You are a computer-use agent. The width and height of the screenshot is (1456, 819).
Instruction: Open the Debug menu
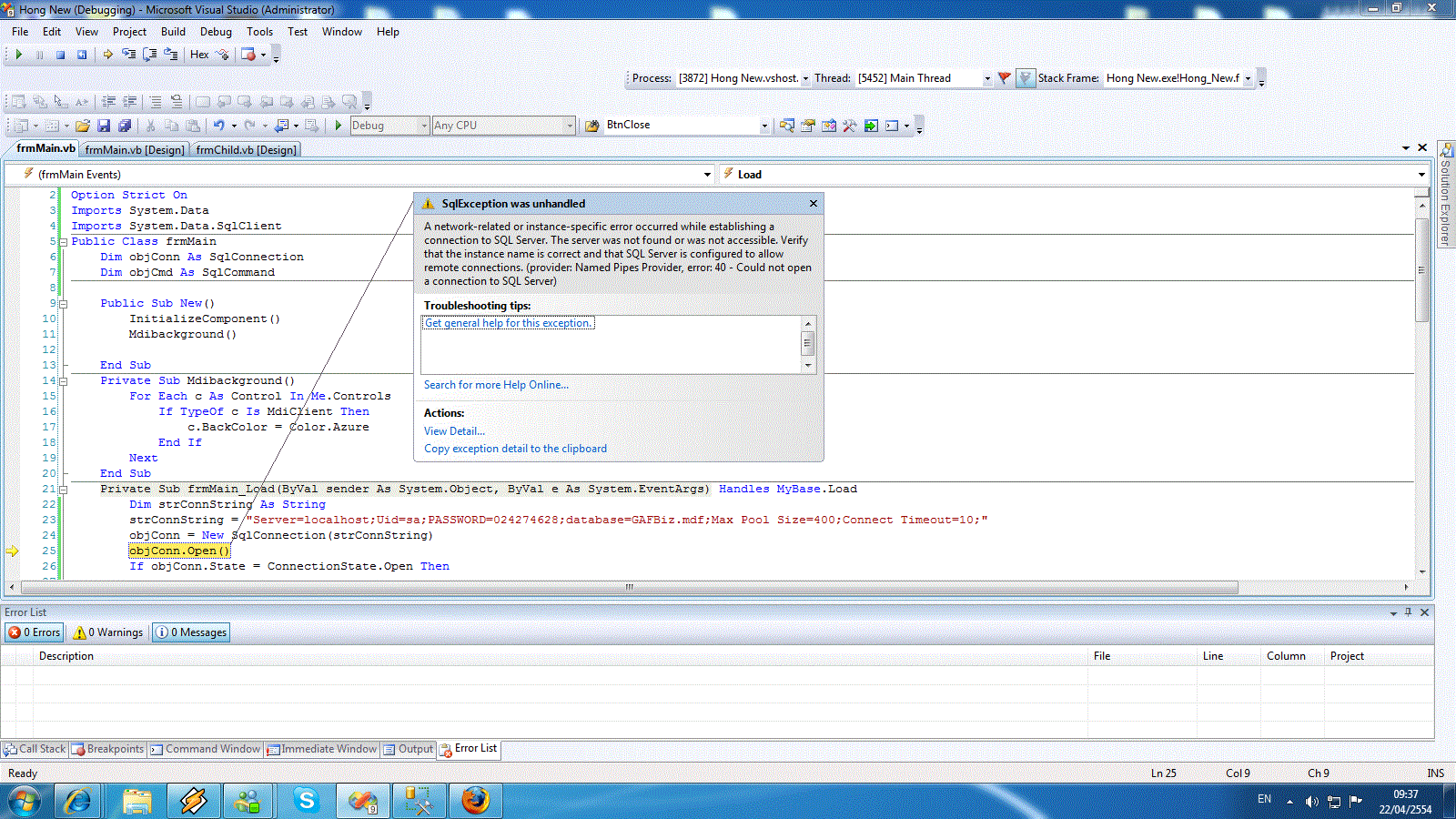pyautogui.click(x=216, y=32)
